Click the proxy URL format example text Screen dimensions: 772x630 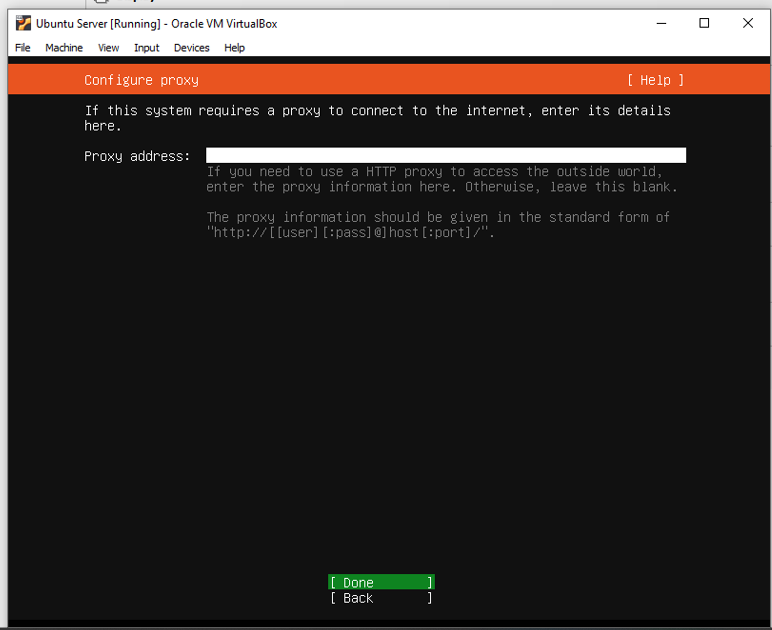350,232
